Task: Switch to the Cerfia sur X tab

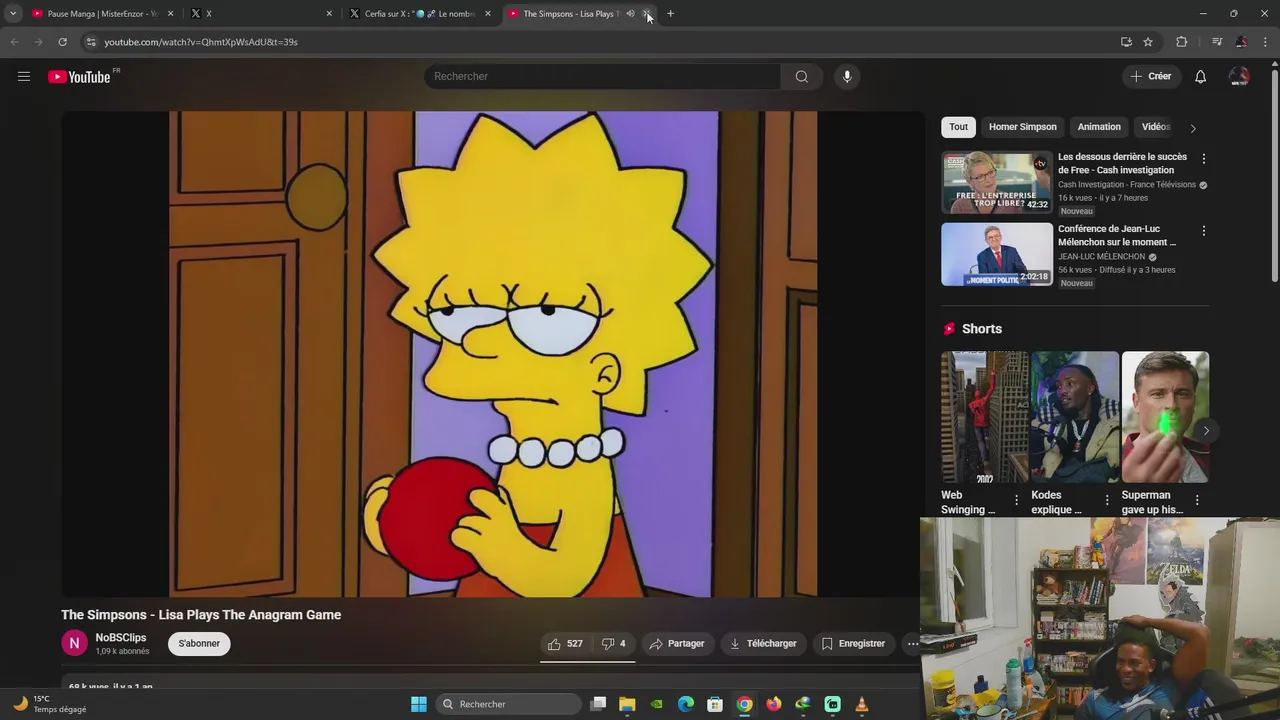Action: 420,14
